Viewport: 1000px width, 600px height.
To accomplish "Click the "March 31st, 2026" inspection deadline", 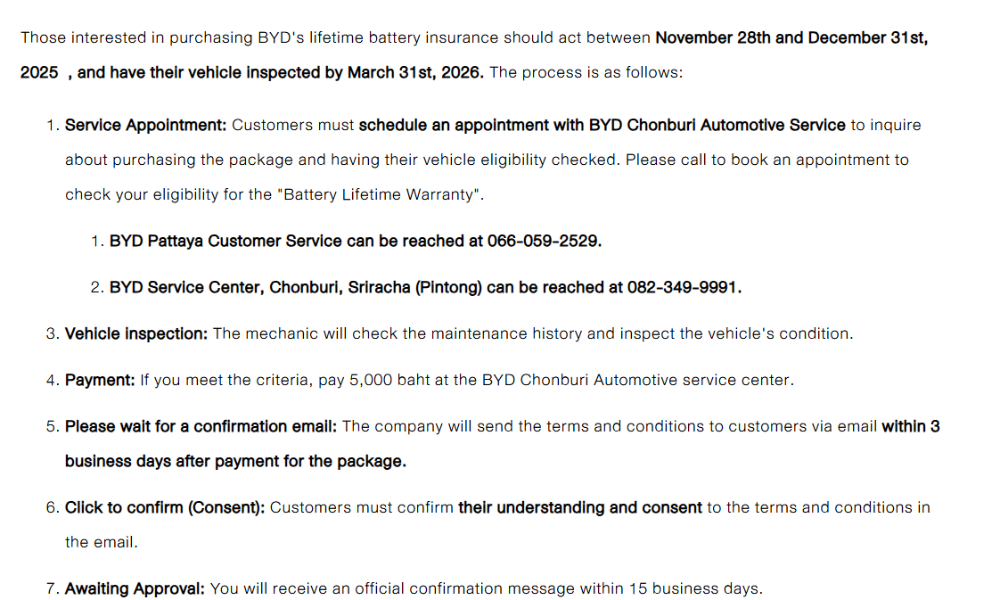I will pos(416,73).
